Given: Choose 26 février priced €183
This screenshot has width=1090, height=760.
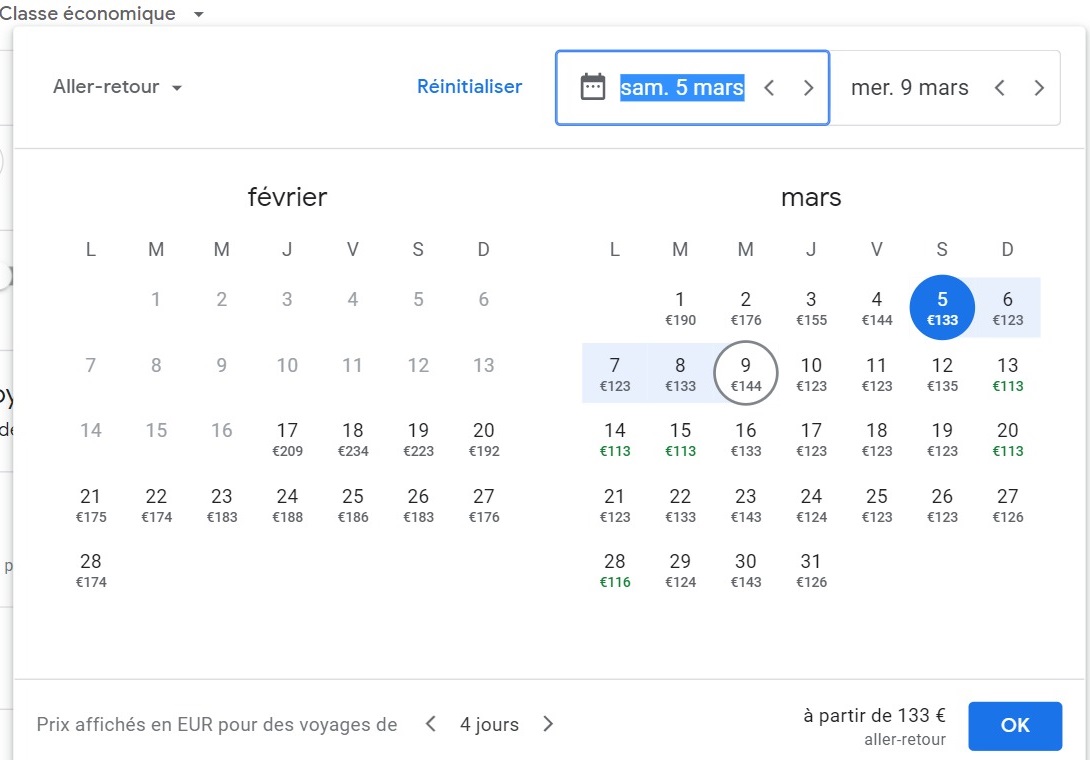Looking at the screenshot, I should [418, 505].
